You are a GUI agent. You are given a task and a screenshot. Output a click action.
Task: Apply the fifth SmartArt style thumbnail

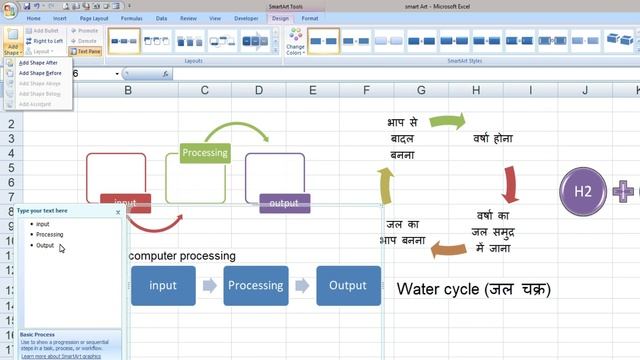[454, 41]
